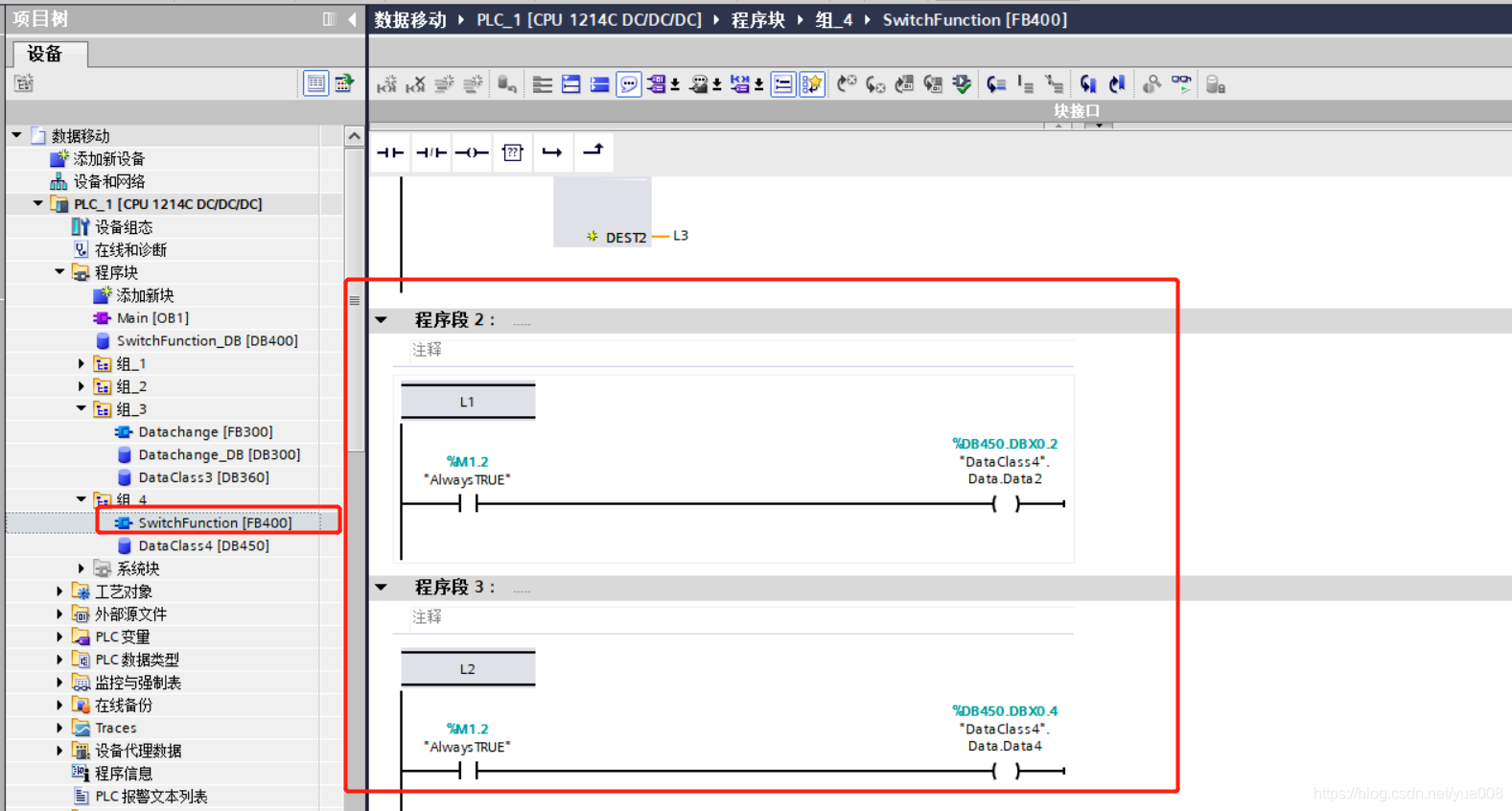Select the L1 jump label box
The width and height of the screenshot is (1512, 811).
coord(468,402)
